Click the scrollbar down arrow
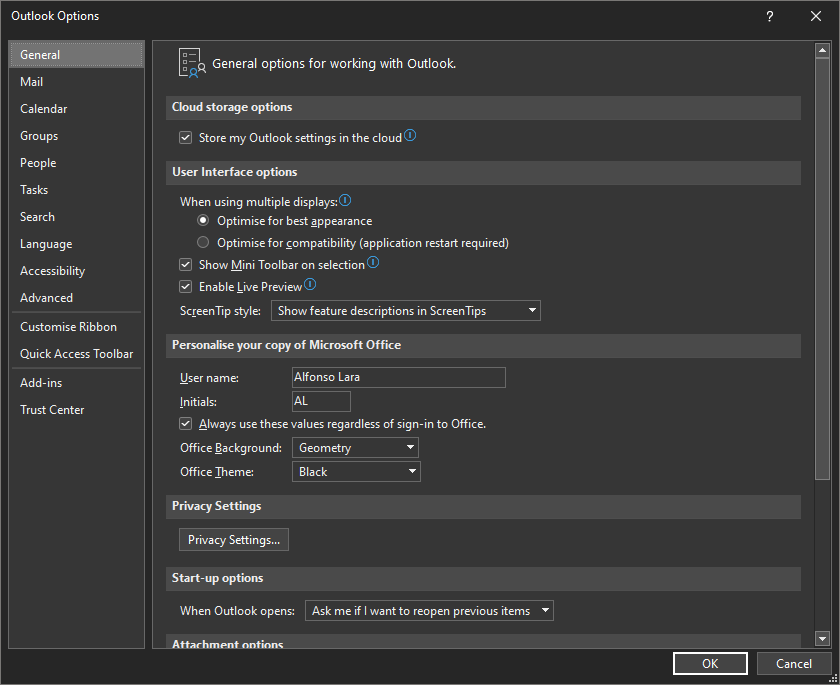This screenshot has width=840, height=685. click(822, 638)
